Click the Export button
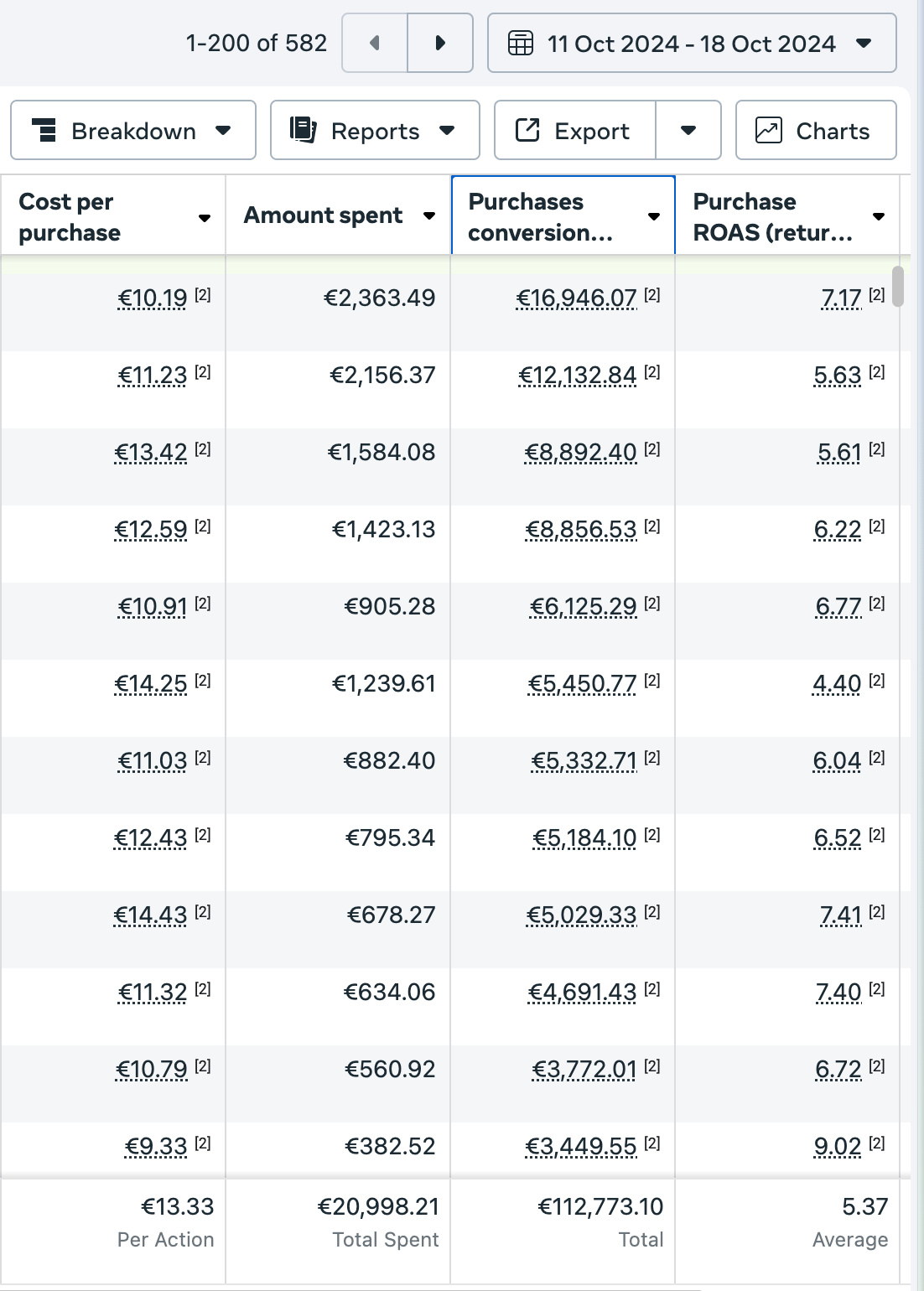Screen dimensions: 924x1291 click(575, 130)
